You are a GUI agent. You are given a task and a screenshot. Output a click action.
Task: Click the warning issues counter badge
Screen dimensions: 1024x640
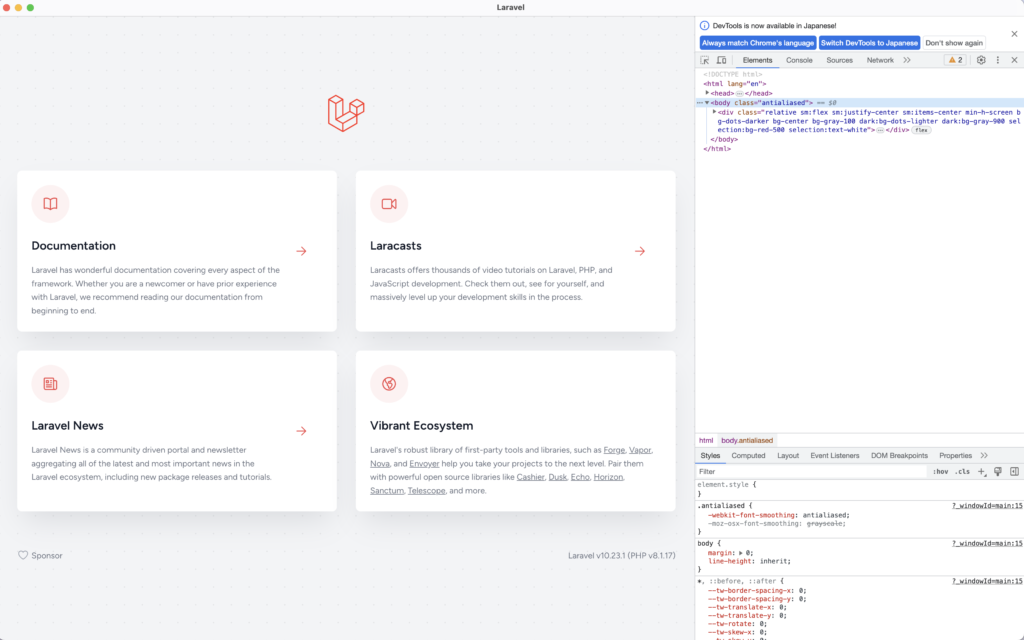955,60
